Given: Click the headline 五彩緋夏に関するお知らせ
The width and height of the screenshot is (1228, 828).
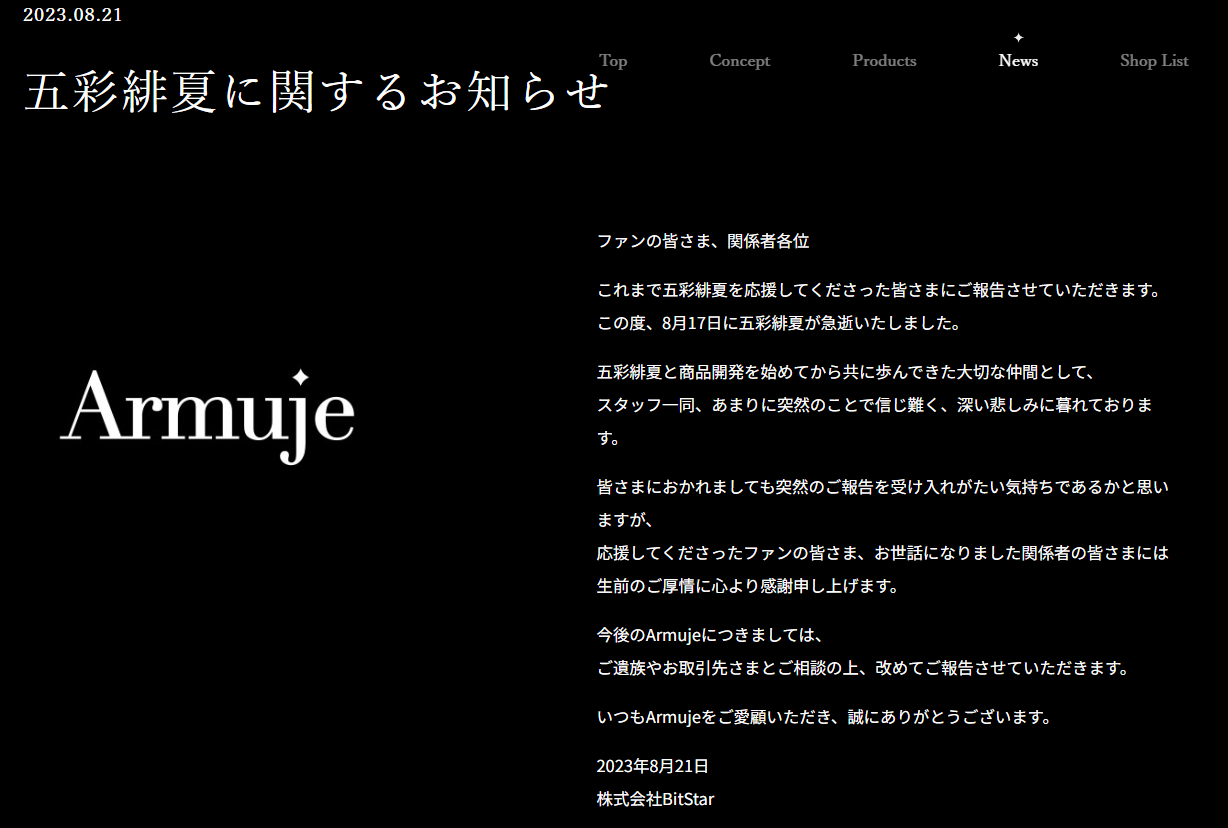Looking at the screenshot, I should coord(318,90).
